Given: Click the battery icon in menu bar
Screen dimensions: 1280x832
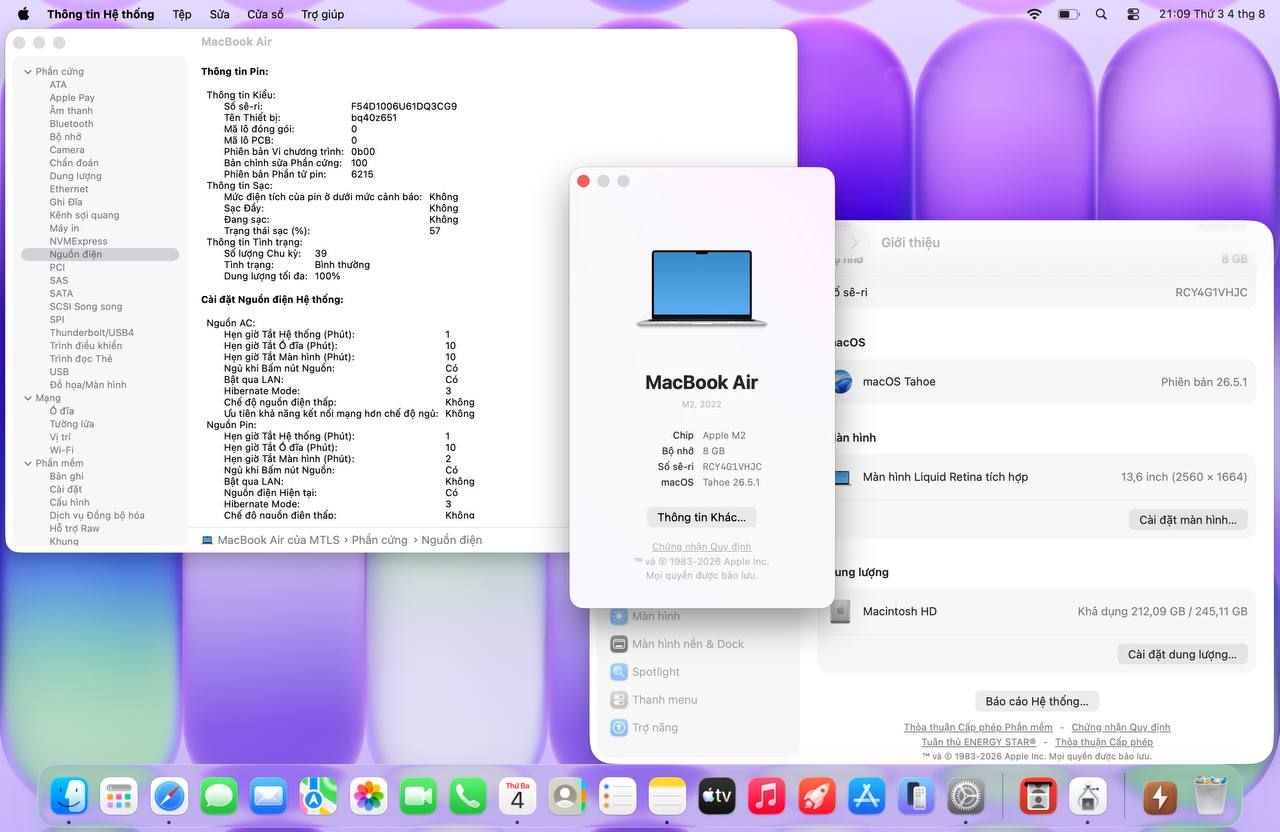Looking at the screenshot, I should (x=1068, y=14).
